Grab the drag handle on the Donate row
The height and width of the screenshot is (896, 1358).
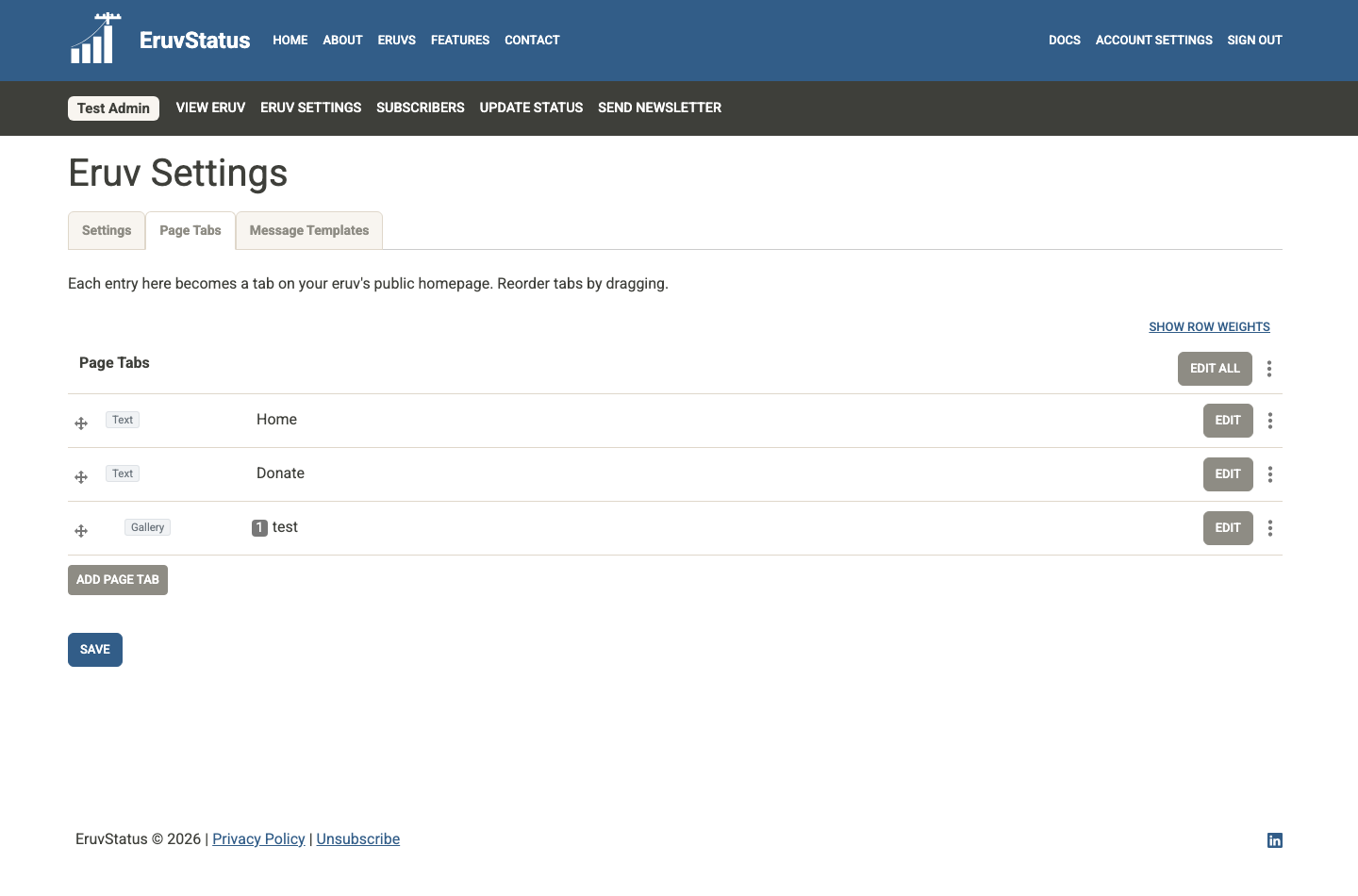coord(81,476)
